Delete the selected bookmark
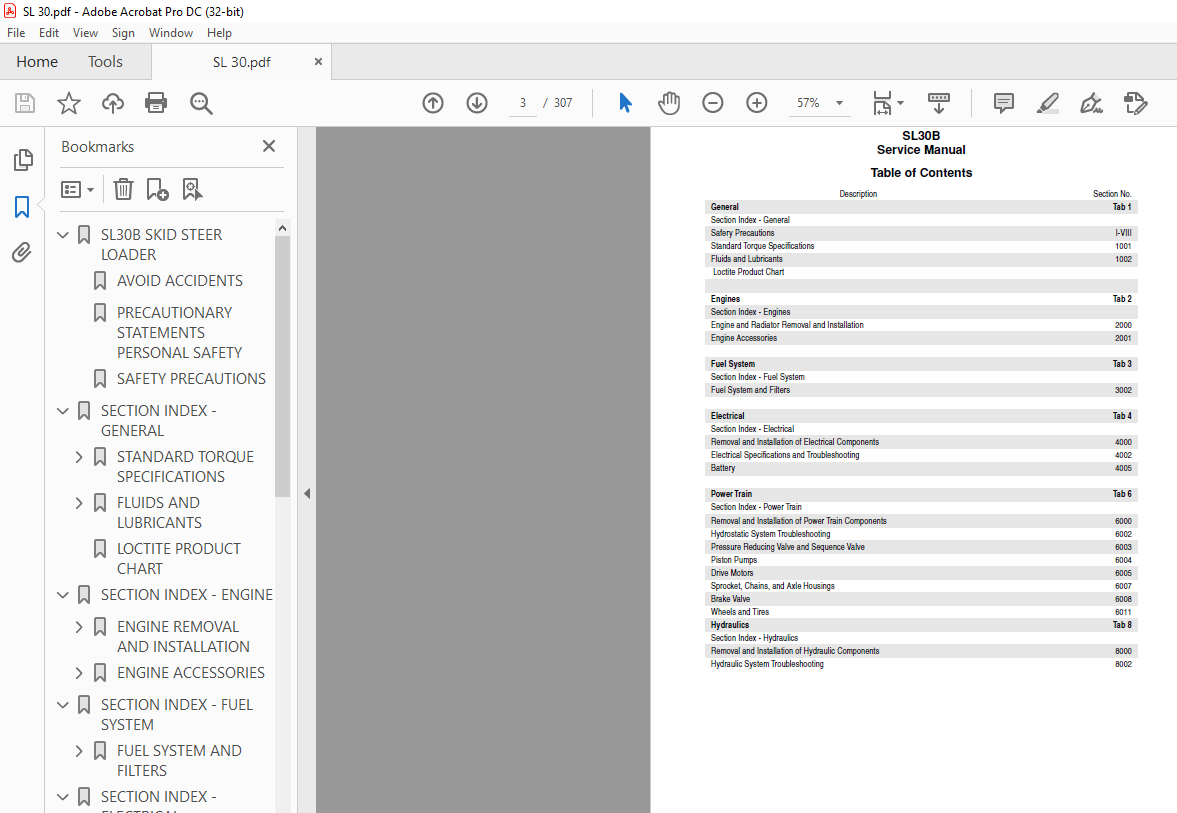This screenshot has width=1177, height=813. 123,189
